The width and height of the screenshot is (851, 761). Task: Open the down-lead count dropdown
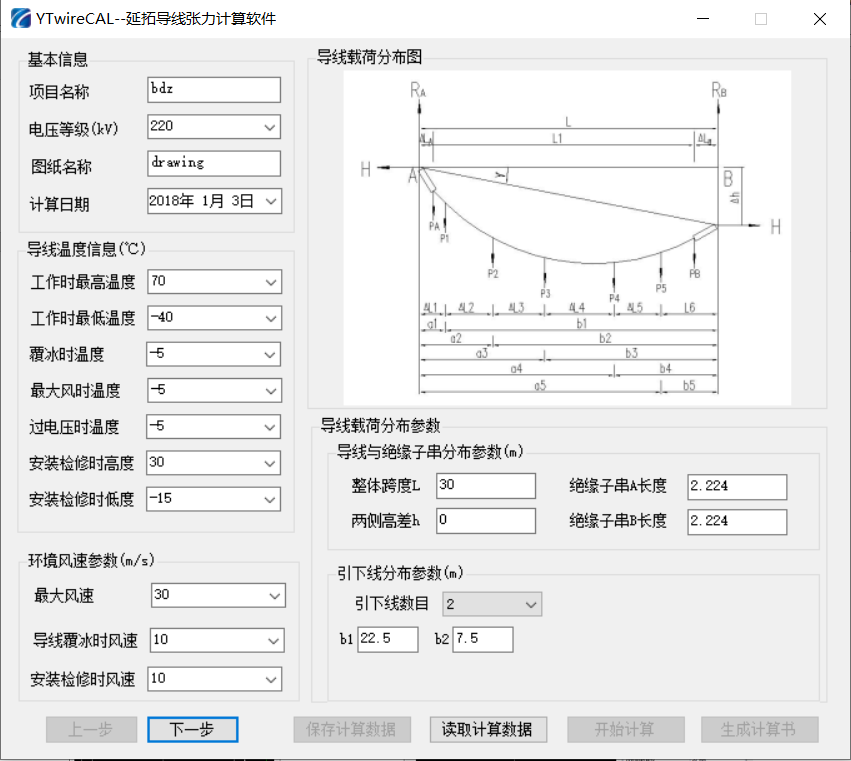pyautogui.click(x=530, y=604)
